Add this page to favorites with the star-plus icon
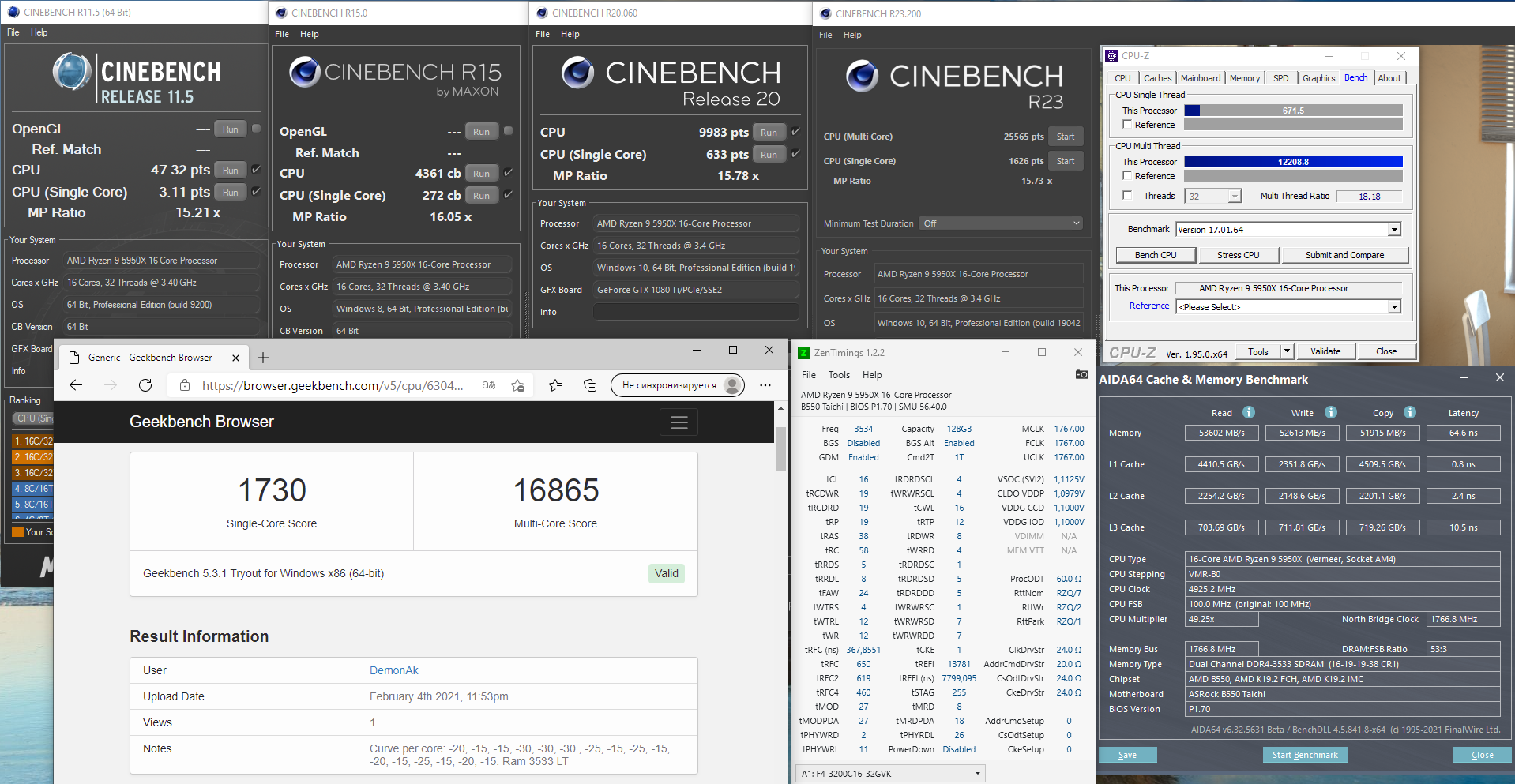This screenshot has width=1515, height=784. (518, 385)
